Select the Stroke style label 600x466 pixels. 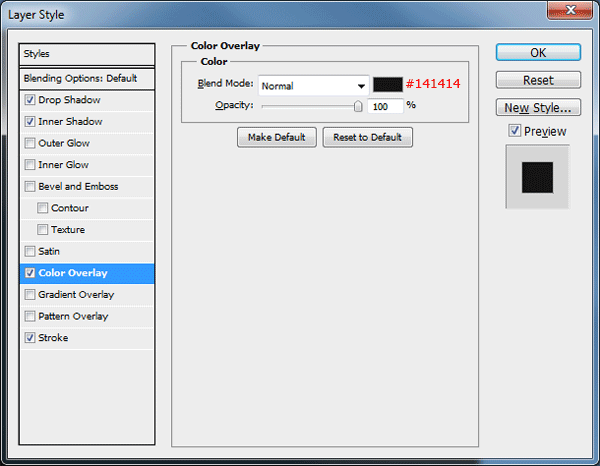[53, 338]
